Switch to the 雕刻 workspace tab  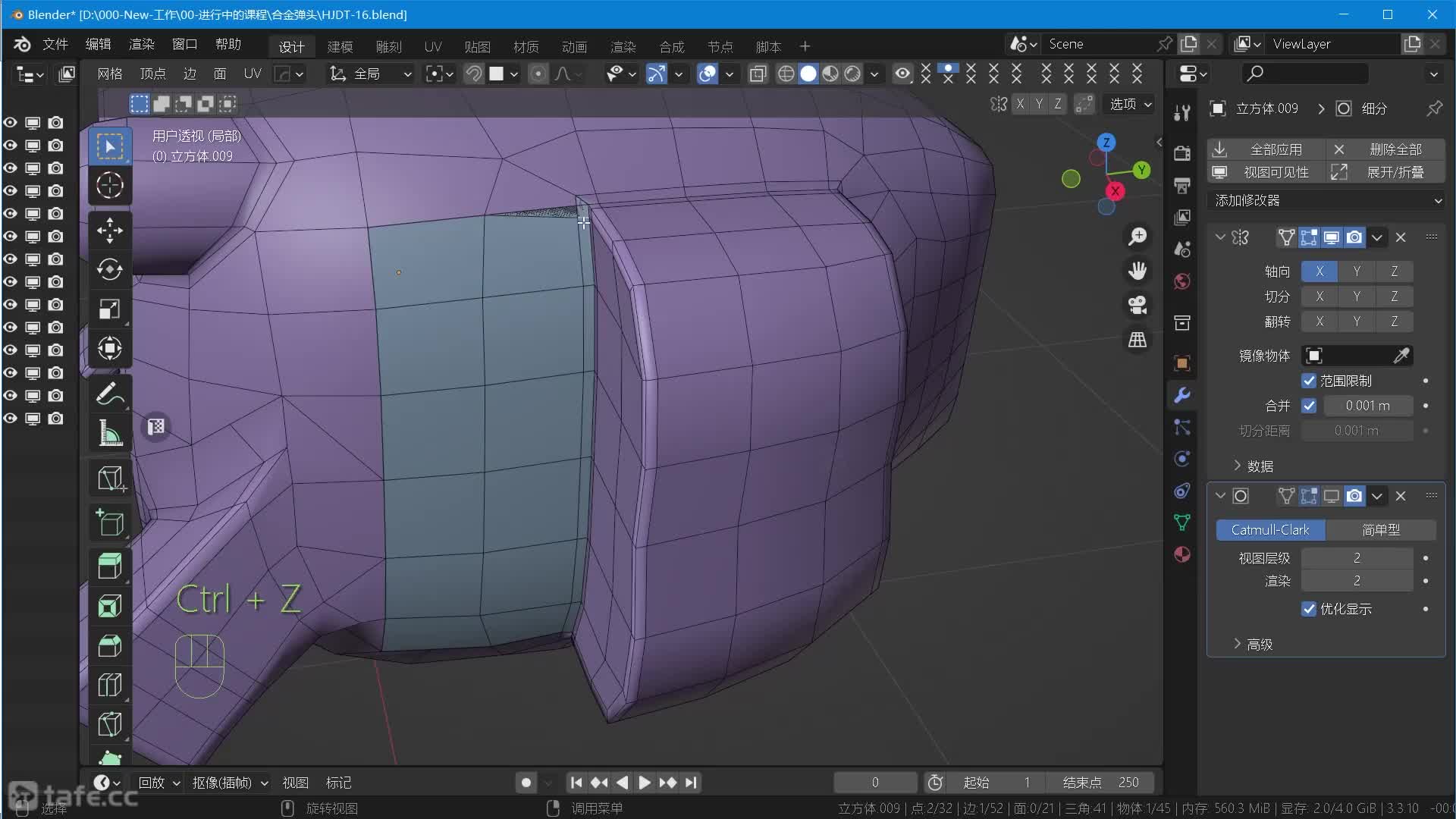pyautogui.click(x=388, y=47)
